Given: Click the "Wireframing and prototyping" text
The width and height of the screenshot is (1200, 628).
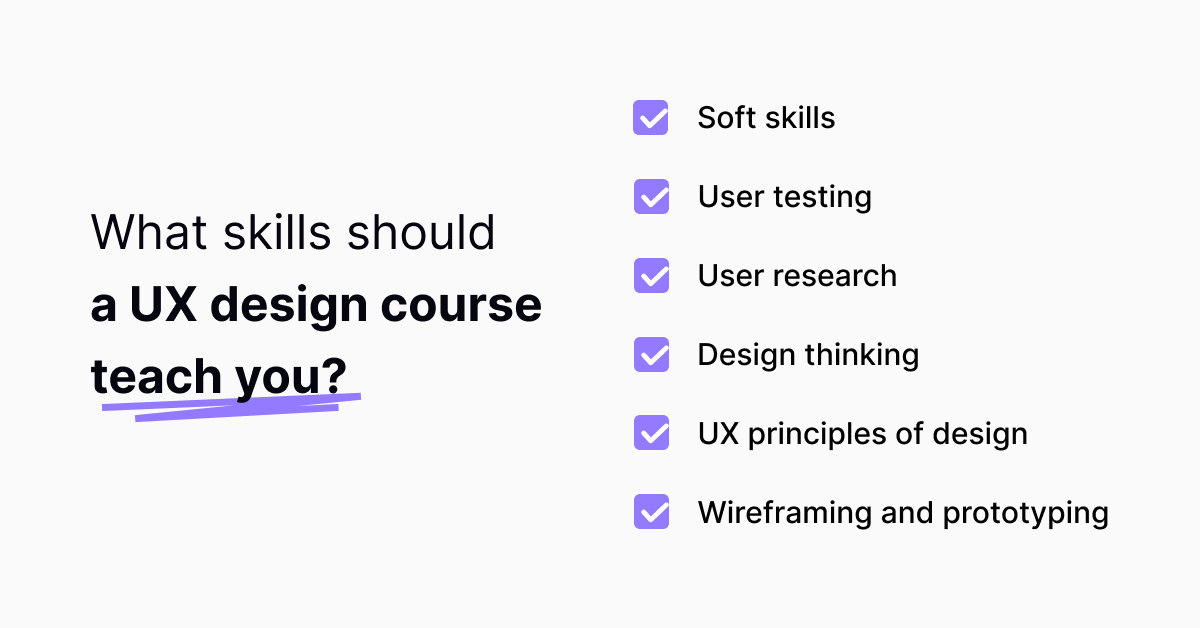Looking at the screenshot, I should point(902,513).
